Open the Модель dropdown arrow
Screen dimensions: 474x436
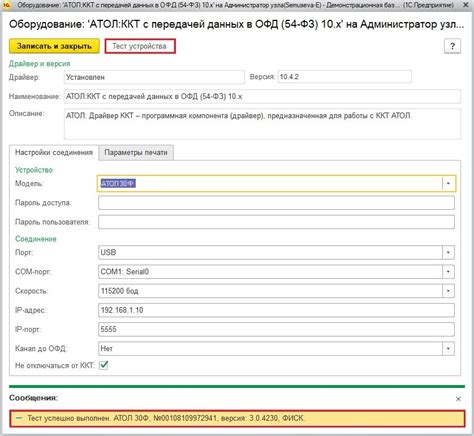pyautogui.click(x=448, y=183)
